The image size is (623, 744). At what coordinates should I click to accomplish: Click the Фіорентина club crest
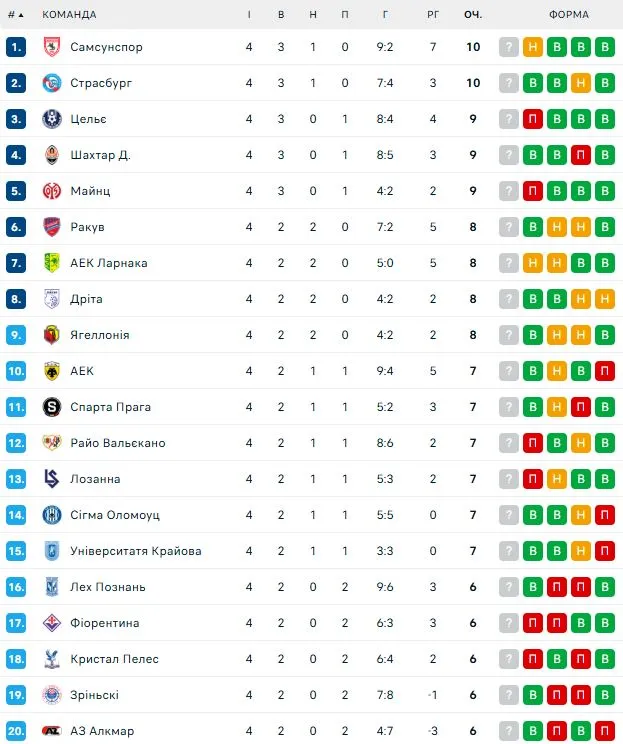click(x=52, y=623)
